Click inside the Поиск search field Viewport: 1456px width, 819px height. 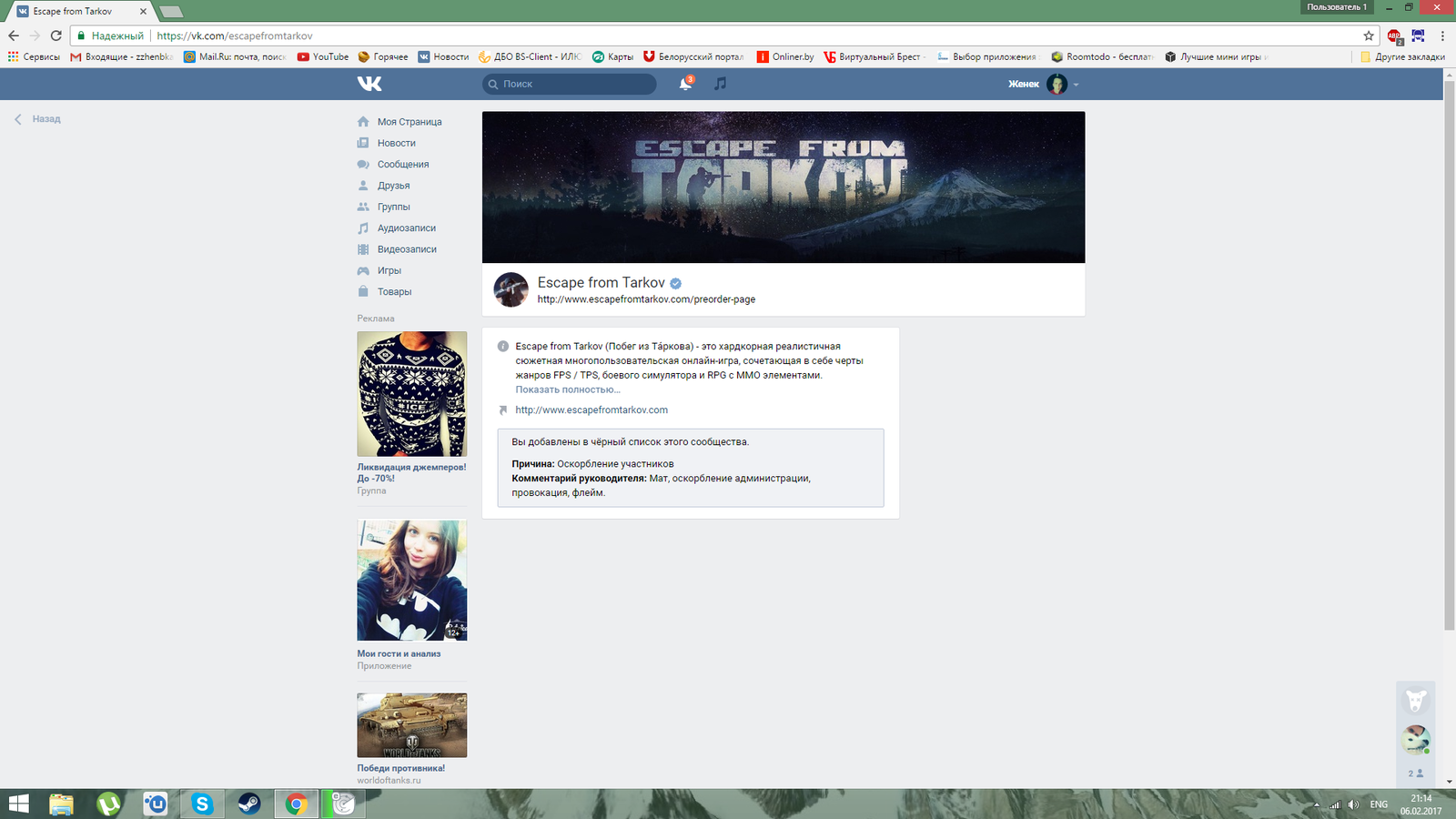pos(569,84)
